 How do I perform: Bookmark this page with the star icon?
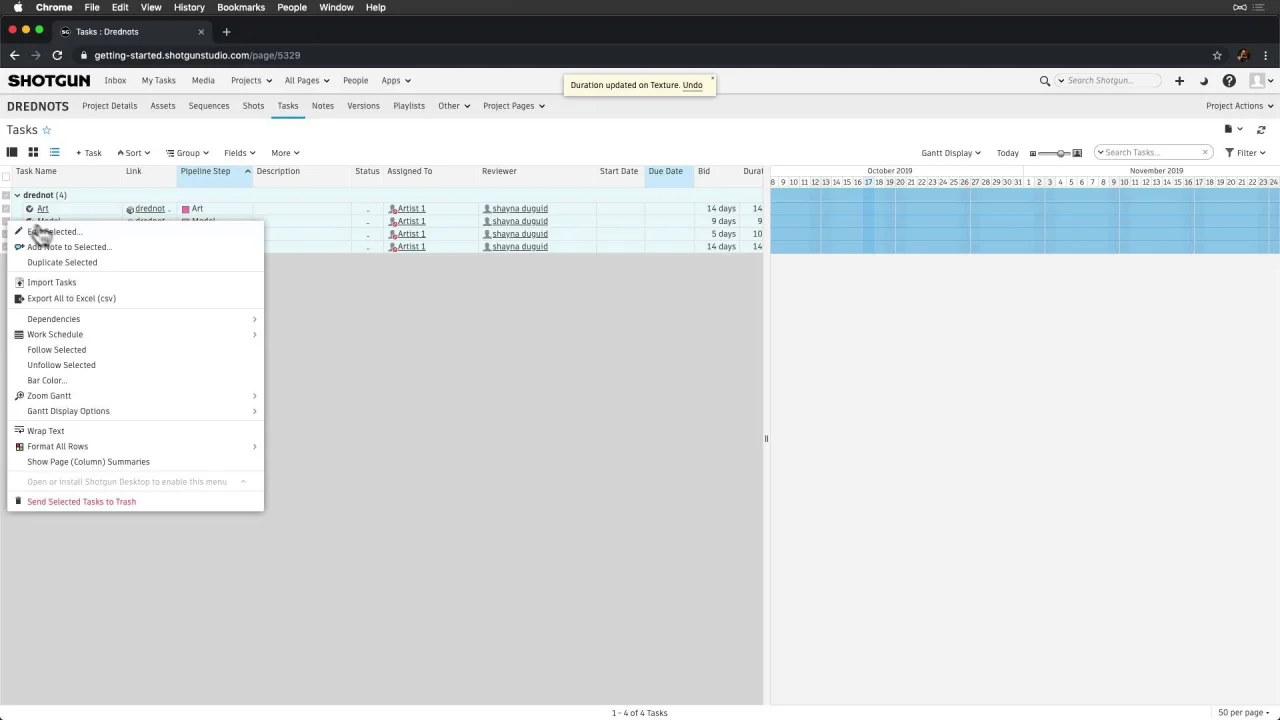[1217, 55]
